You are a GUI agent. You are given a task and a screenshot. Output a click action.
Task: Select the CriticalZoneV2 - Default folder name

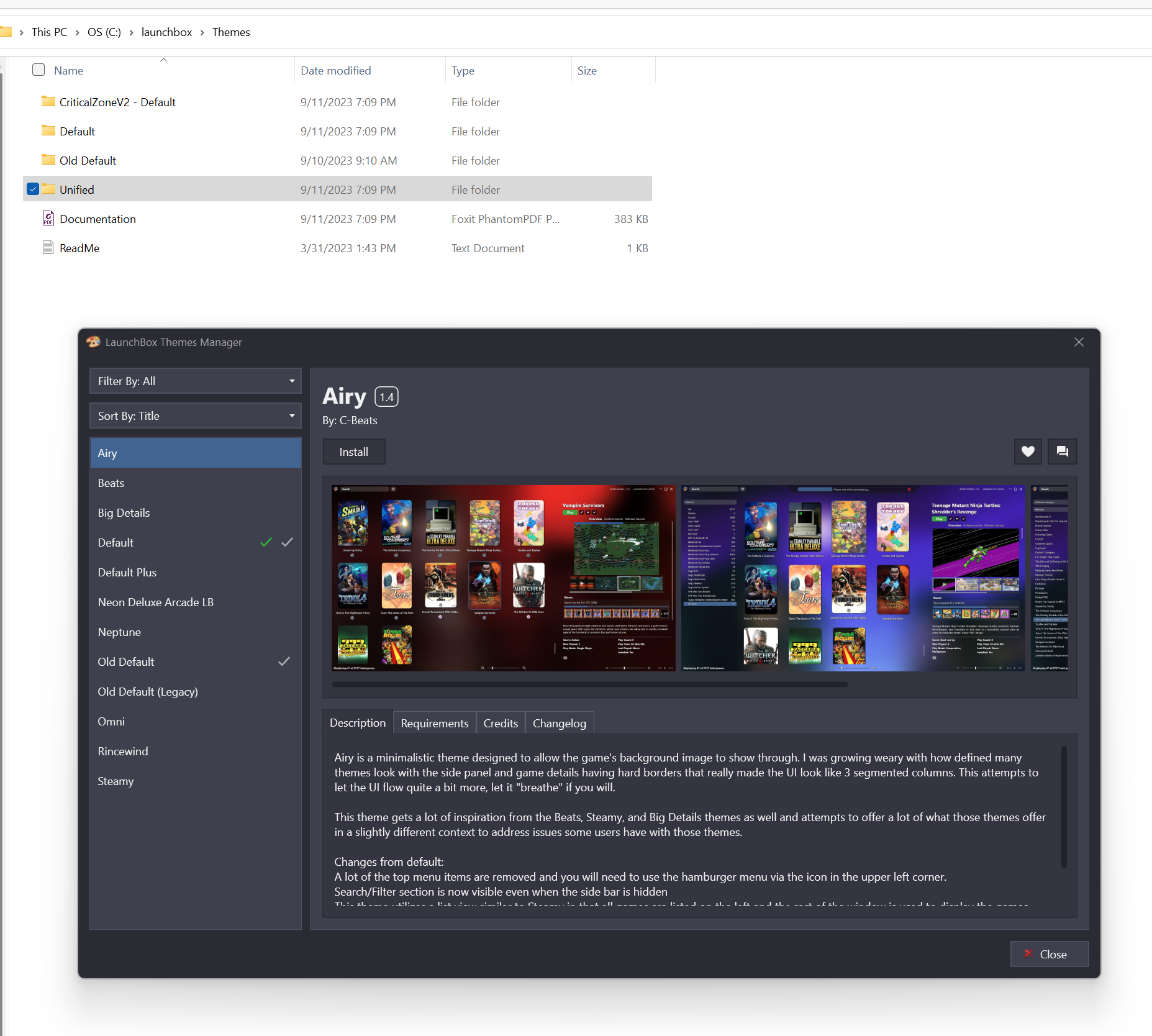pyautogui.click(x=117, y=102)
